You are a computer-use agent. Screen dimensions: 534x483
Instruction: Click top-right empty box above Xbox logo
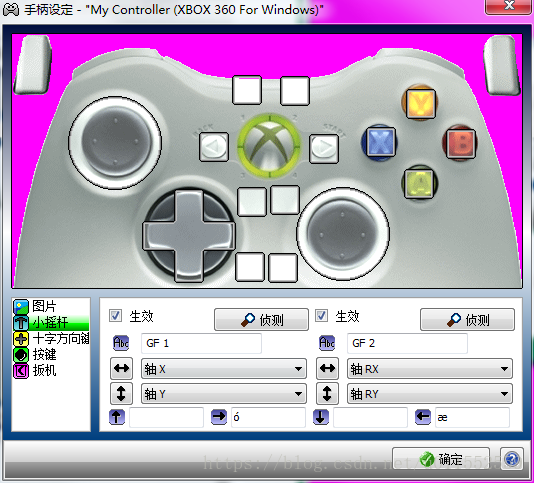[295, 91]
